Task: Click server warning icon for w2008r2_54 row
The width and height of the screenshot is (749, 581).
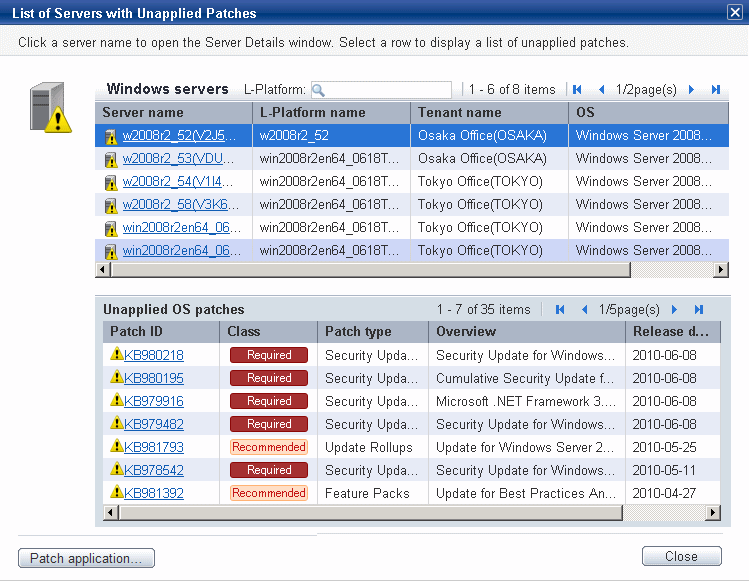Action: [110, 183]
